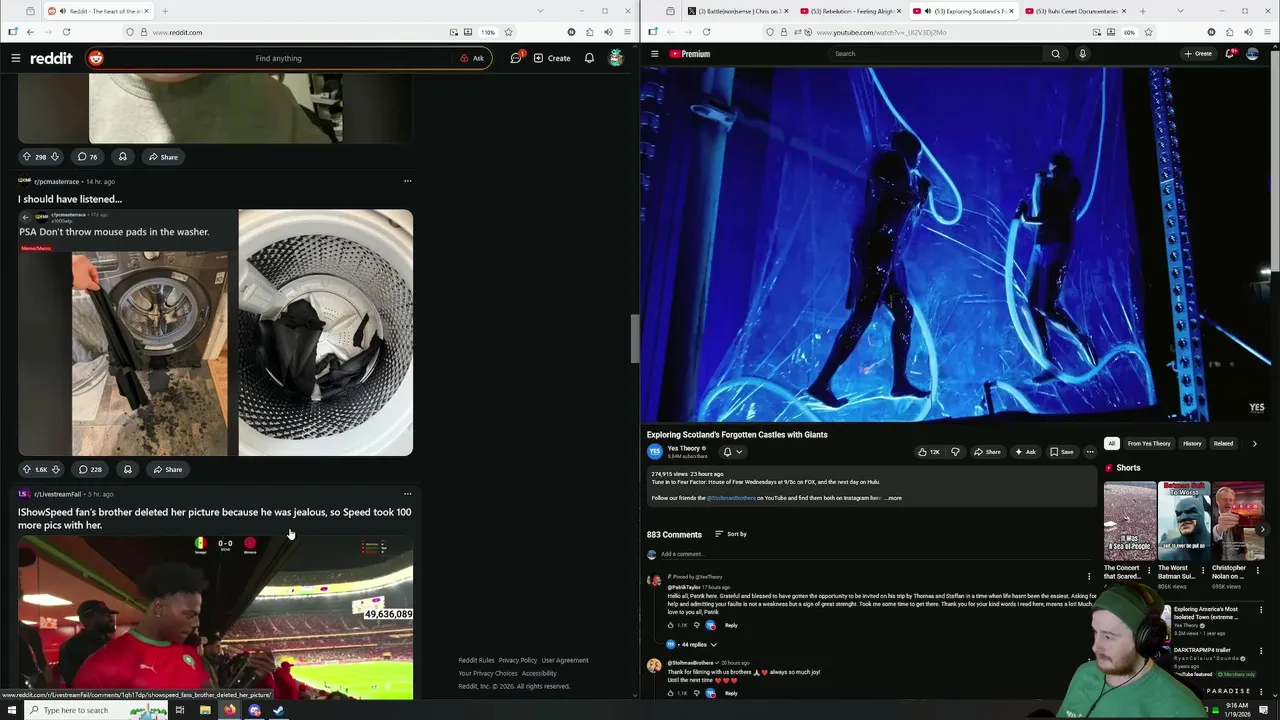Expand video description with ...more
The image size is (1280, 720).
tap(892, 498)
